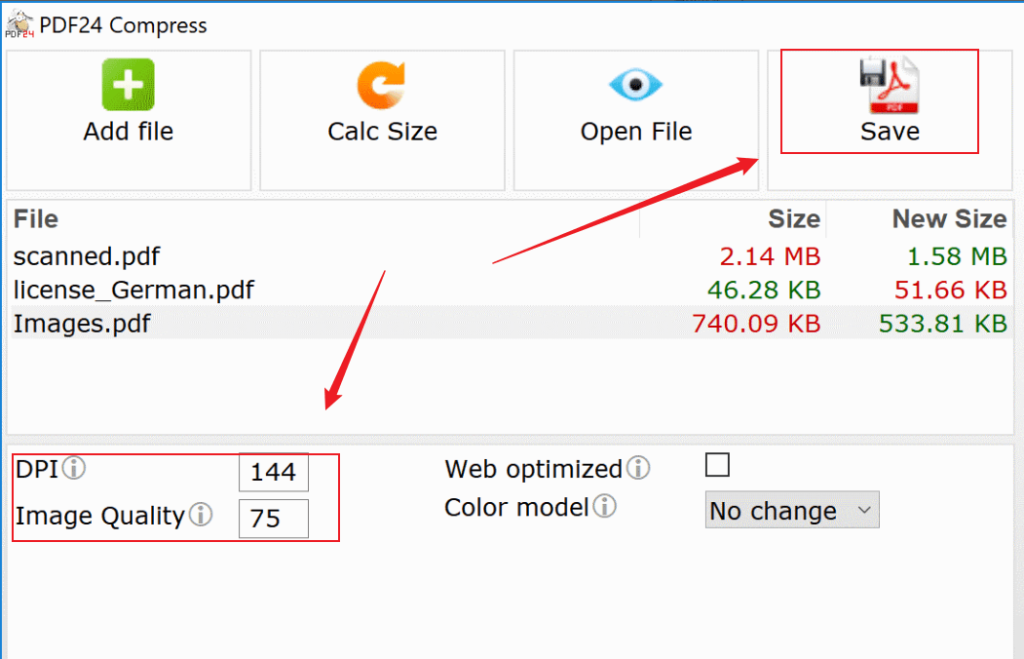Open the info tooltip next to DPI
This screenshot has width=1024, height=659.
coord(75,468)
